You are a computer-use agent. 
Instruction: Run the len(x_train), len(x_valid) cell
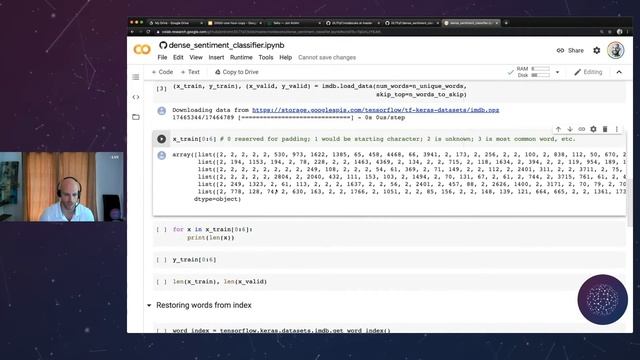tap(162, 282)
